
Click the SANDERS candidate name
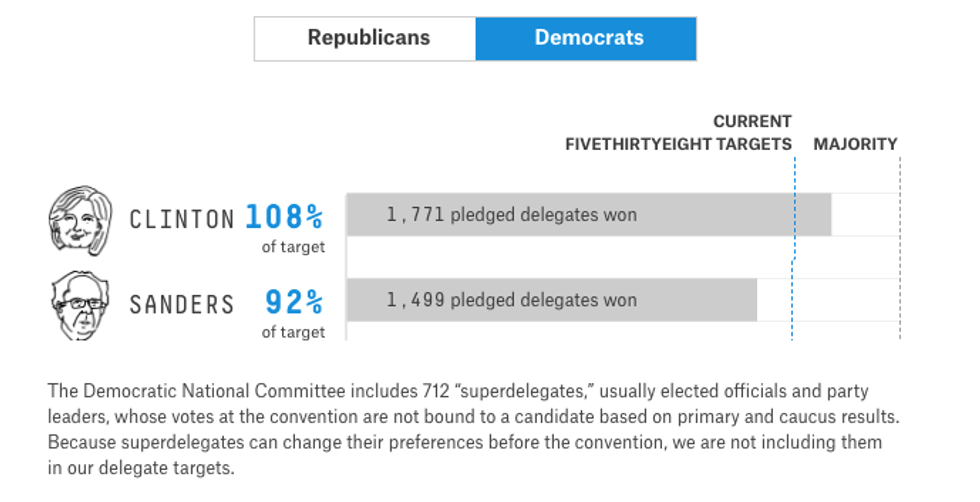[x=182, y=303]
